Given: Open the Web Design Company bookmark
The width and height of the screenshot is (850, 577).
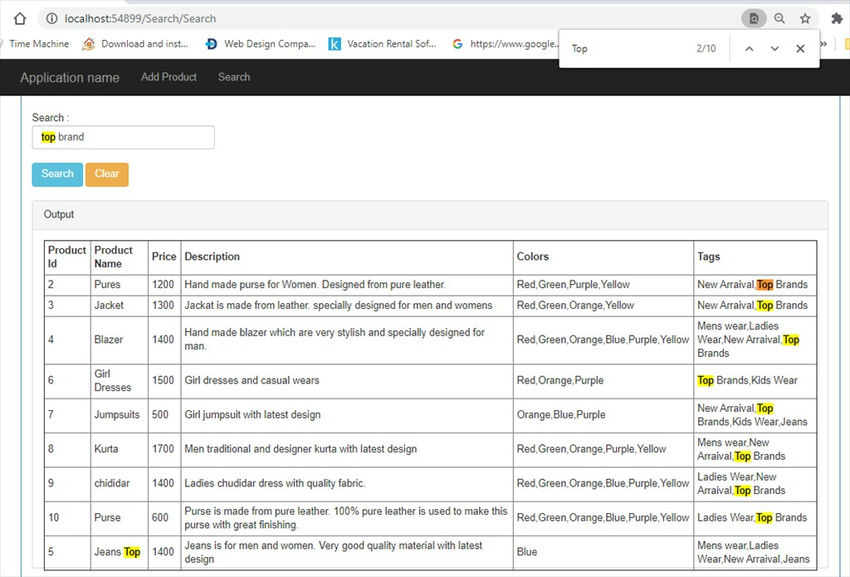Looking at the screenshot, I should click(260, 44).
